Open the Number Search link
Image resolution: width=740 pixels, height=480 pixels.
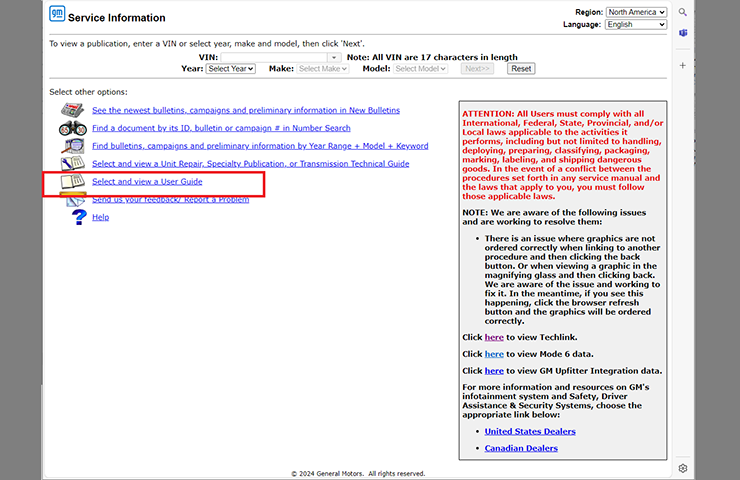[221, 128]
